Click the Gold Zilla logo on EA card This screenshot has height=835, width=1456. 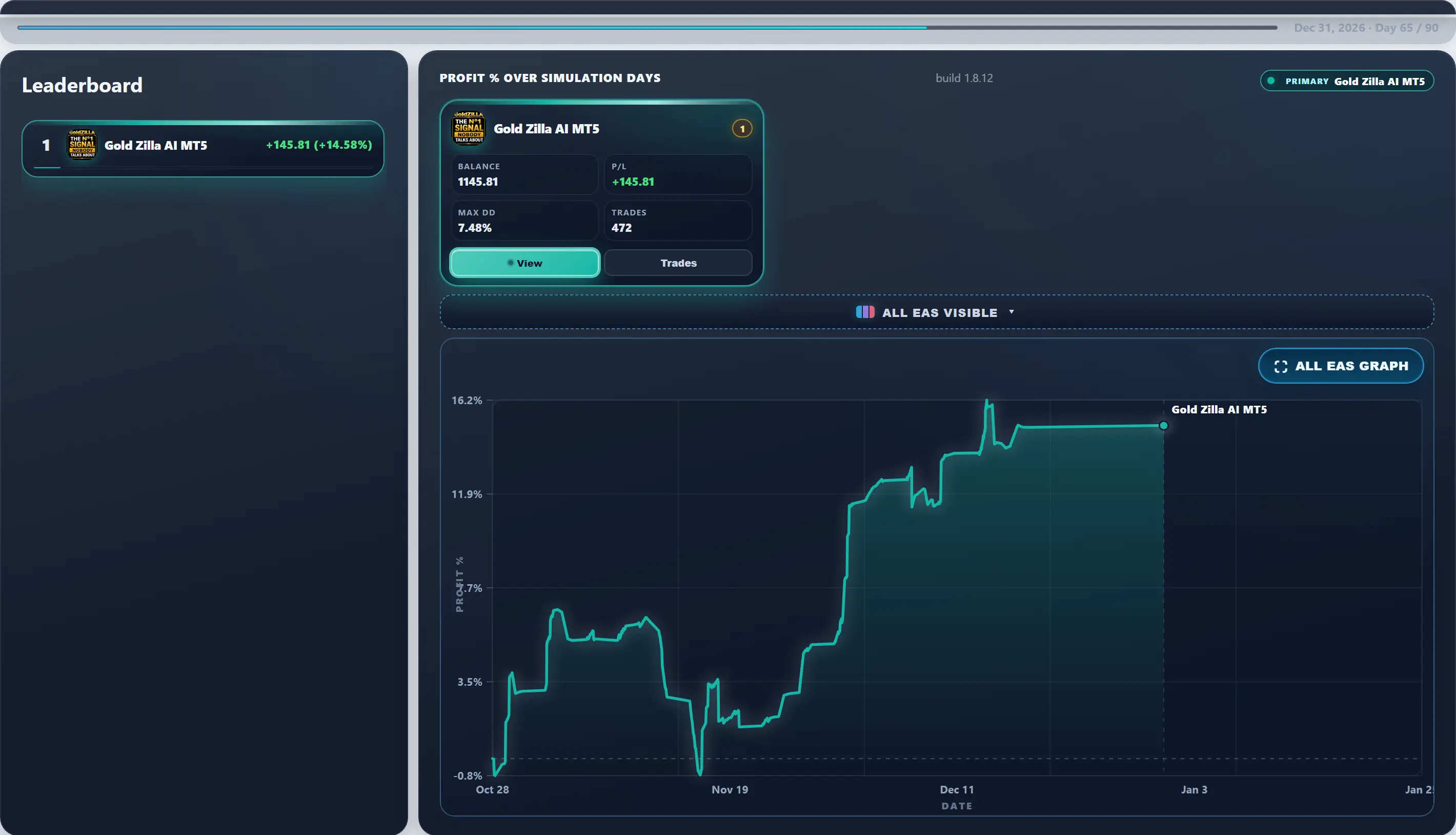coord(469,128)
